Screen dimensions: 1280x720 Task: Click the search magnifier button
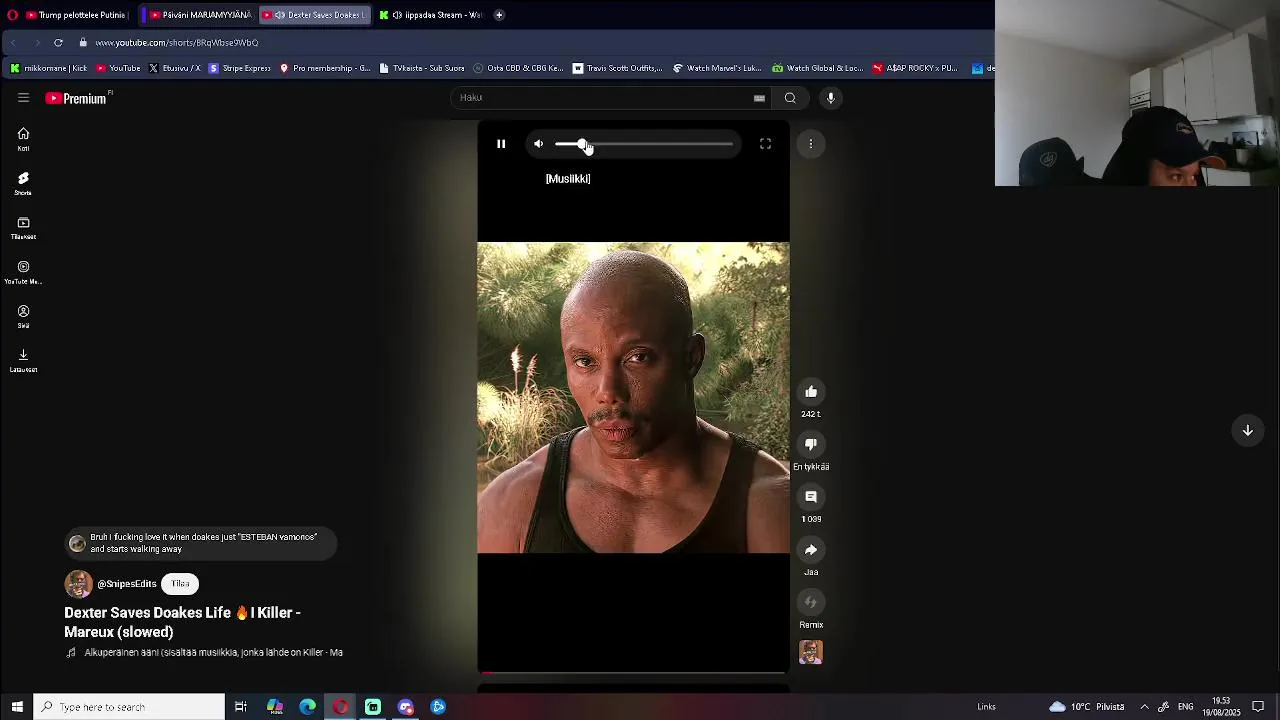click(790, 98)
